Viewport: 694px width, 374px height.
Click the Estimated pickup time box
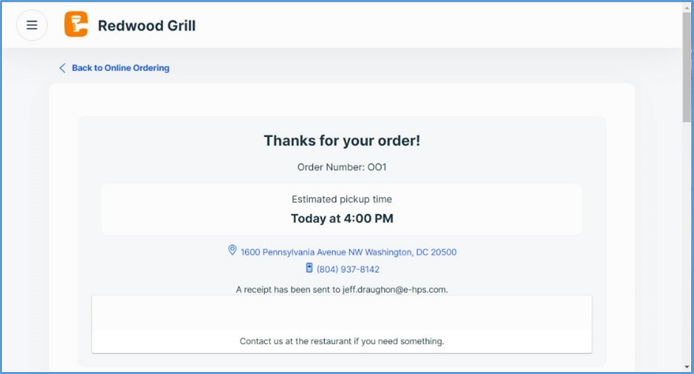[342, 209]
